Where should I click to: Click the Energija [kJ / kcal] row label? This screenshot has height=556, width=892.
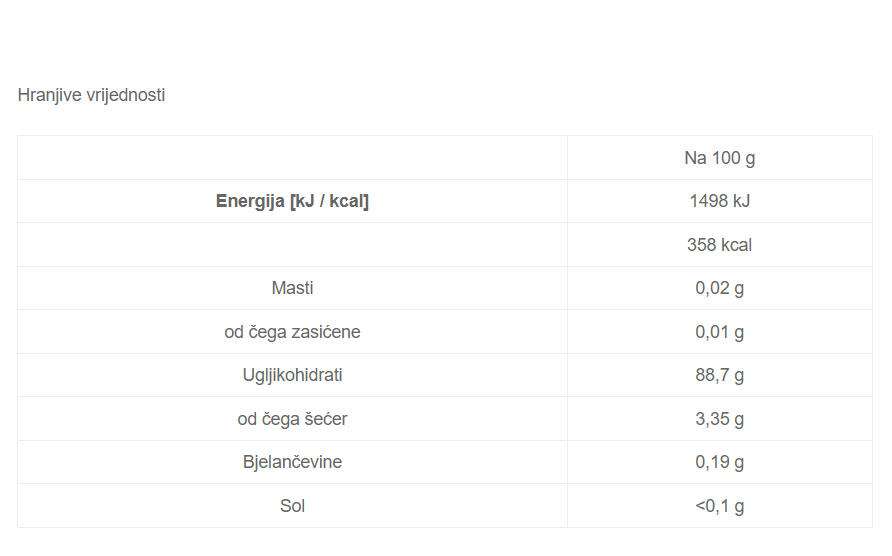click(292, 201)
